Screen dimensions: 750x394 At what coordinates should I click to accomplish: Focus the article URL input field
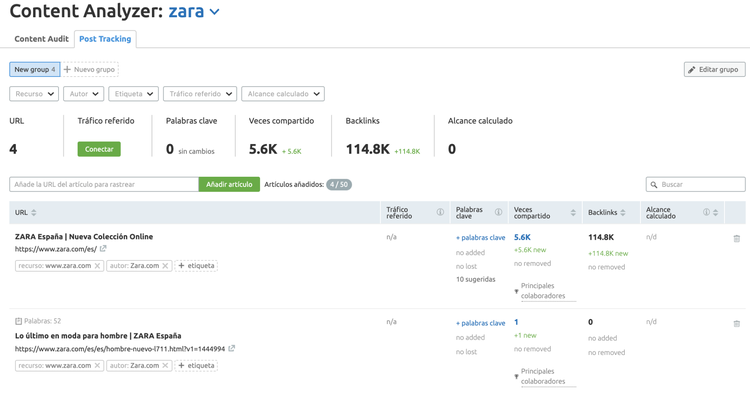[104, 184]
